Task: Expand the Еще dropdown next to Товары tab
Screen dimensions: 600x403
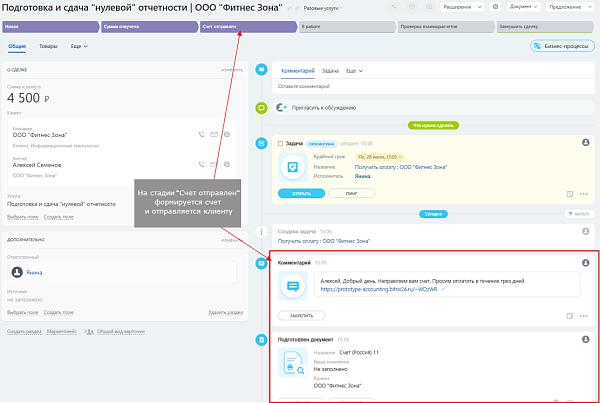Action: point(79,46)
